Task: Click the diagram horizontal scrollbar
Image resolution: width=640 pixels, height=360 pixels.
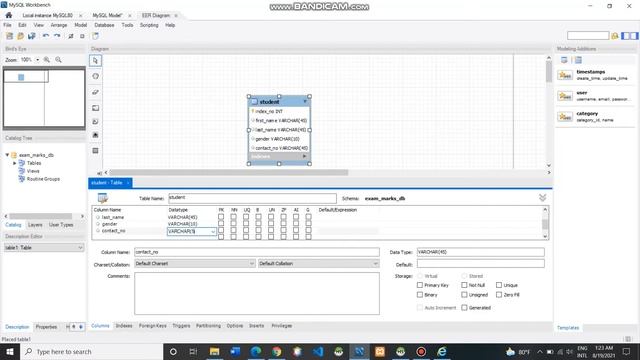Action: point(229,172)
